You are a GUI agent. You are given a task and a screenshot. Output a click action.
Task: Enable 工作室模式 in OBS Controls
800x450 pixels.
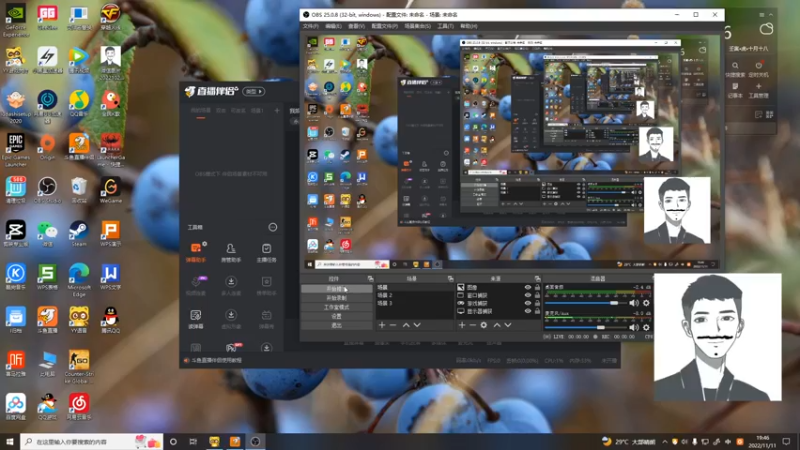click(336, 307)
